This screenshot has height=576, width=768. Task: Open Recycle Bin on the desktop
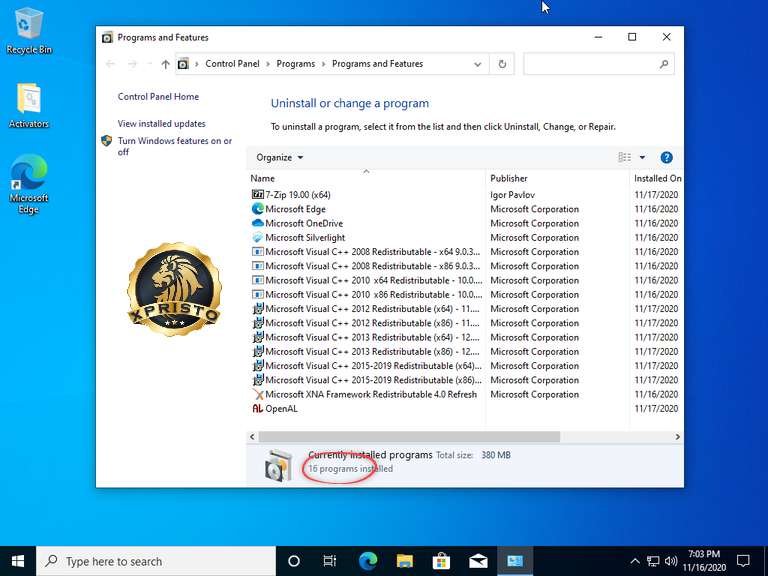pyautogui.click(x=29, y=31)
